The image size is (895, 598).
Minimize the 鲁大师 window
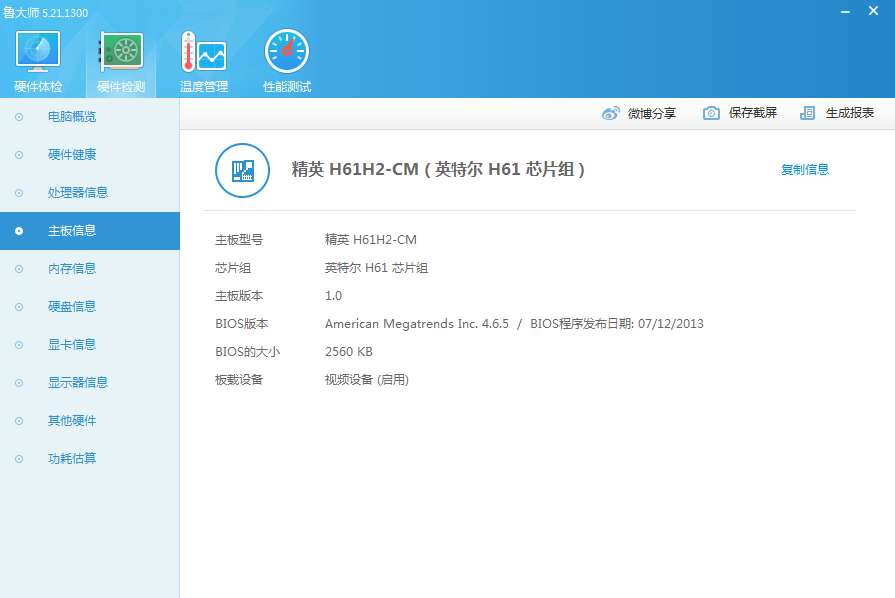point(845,11)
